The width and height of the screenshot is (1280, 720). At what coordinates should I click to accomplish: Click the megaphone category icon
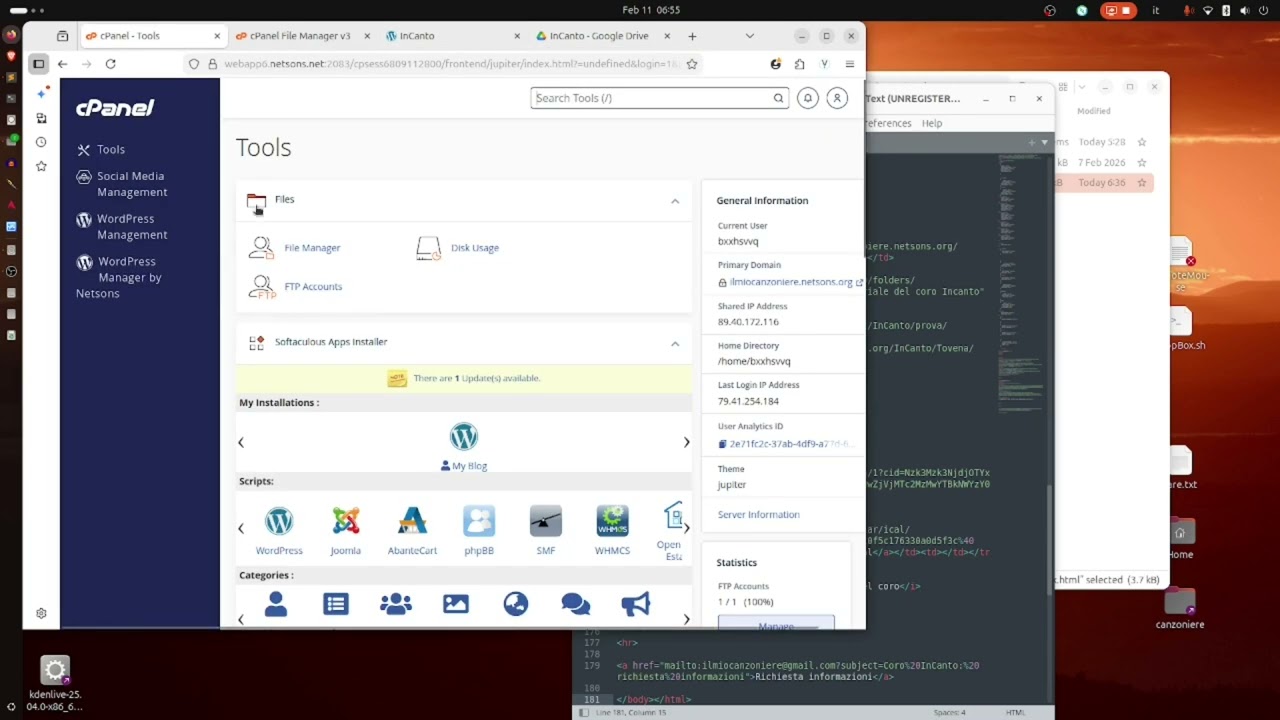coord(636,604)
